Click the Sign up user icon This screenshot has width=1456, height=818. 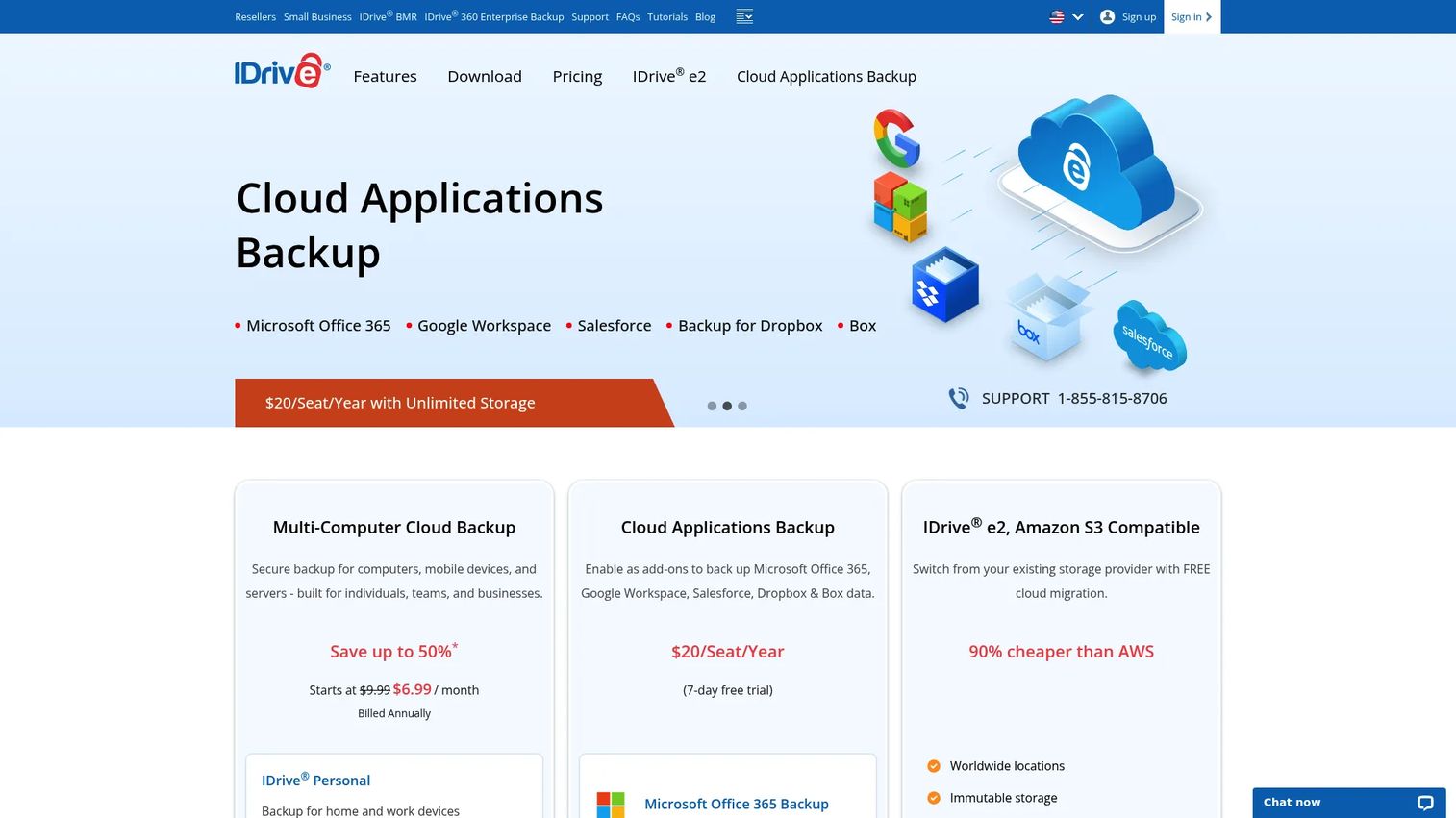(1107, 17)
